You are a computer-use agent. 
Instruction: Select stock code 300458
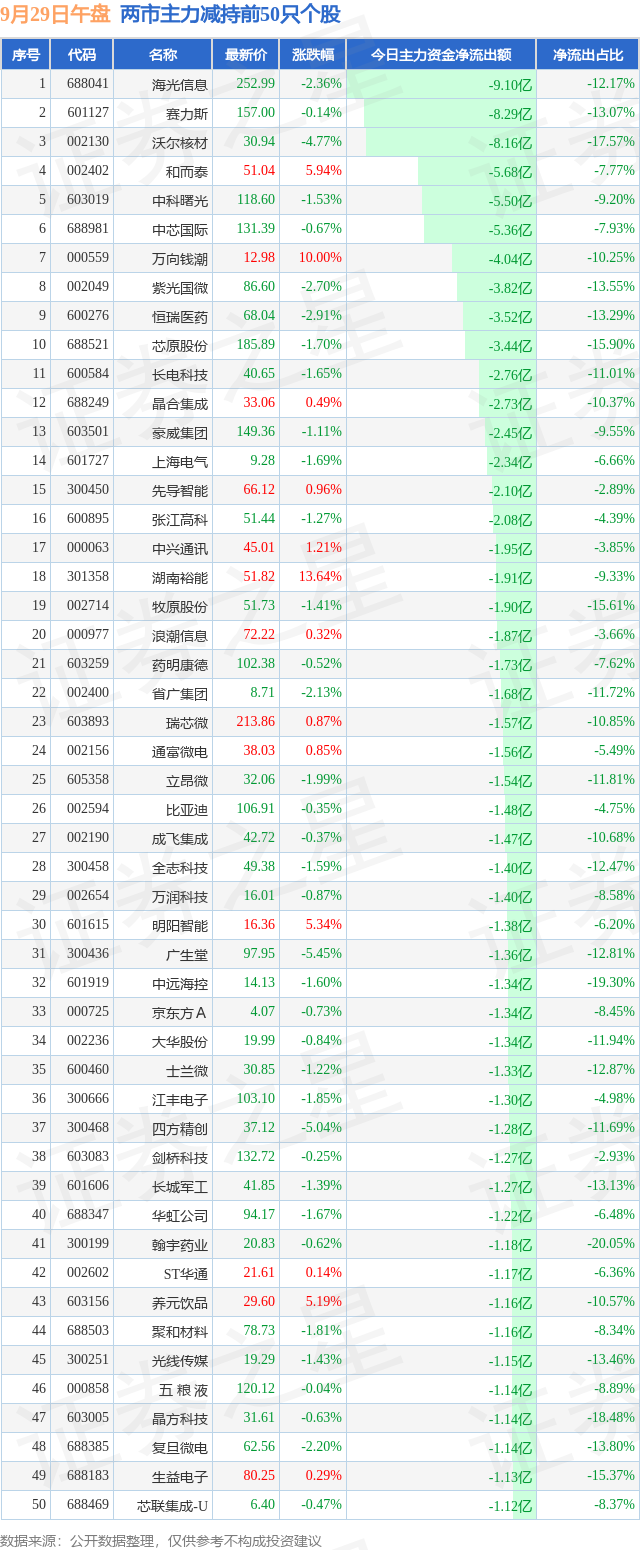[88, 867]
